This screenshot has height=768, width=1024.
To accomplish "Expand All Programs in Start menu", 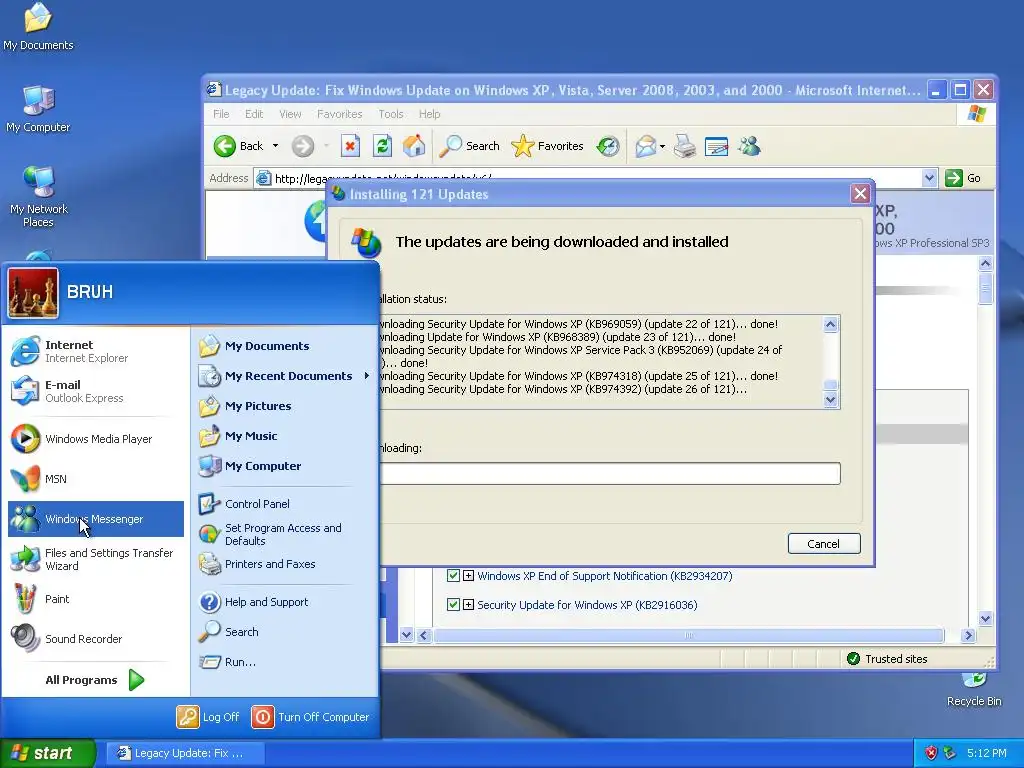I will 95,680.
